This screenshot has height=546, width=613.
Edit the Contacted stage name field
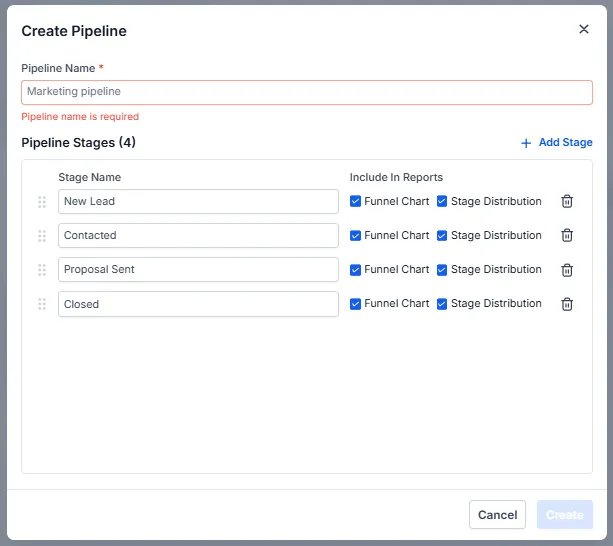click(198, 235)
